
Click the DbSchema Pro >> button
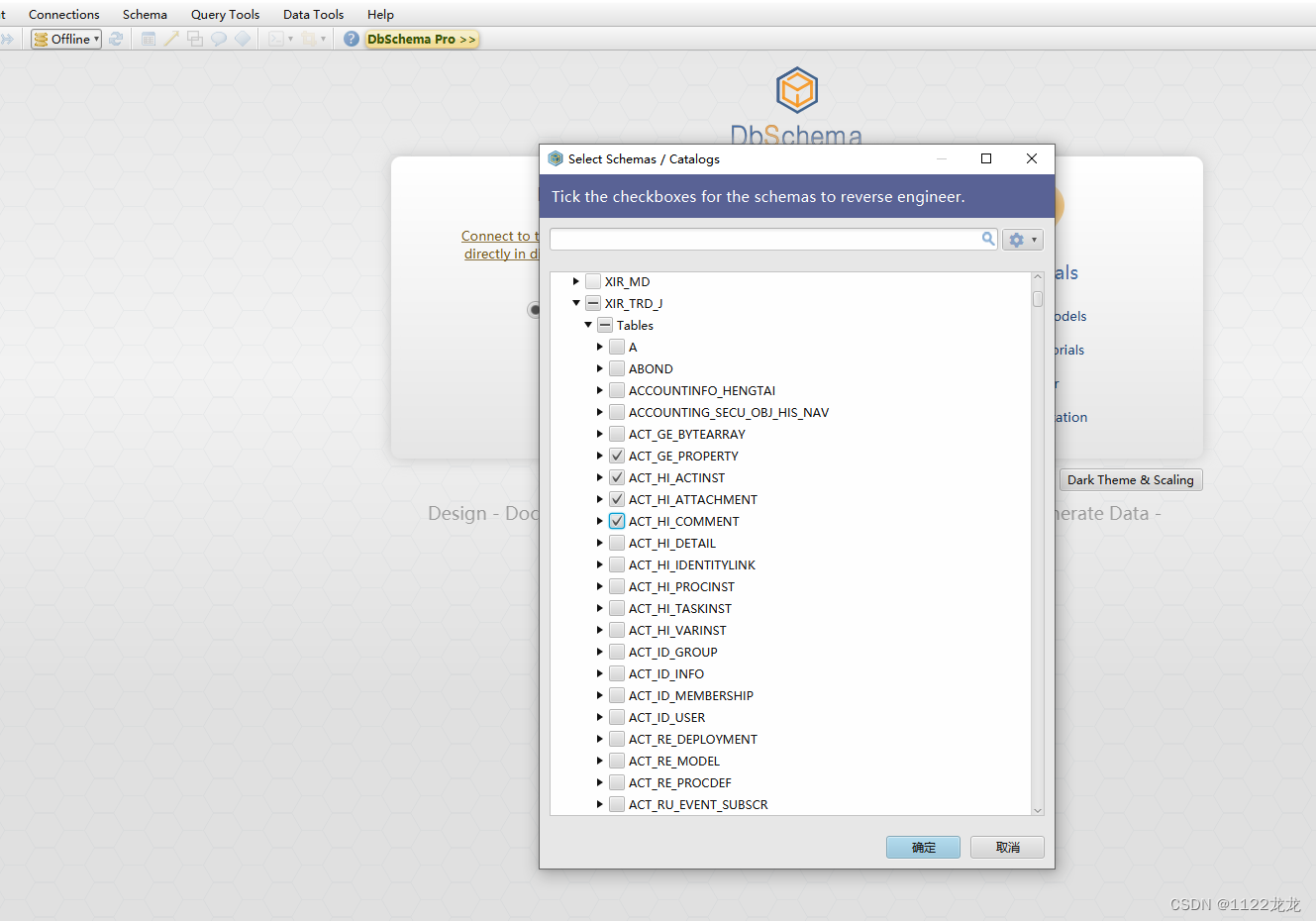[422, 39]
